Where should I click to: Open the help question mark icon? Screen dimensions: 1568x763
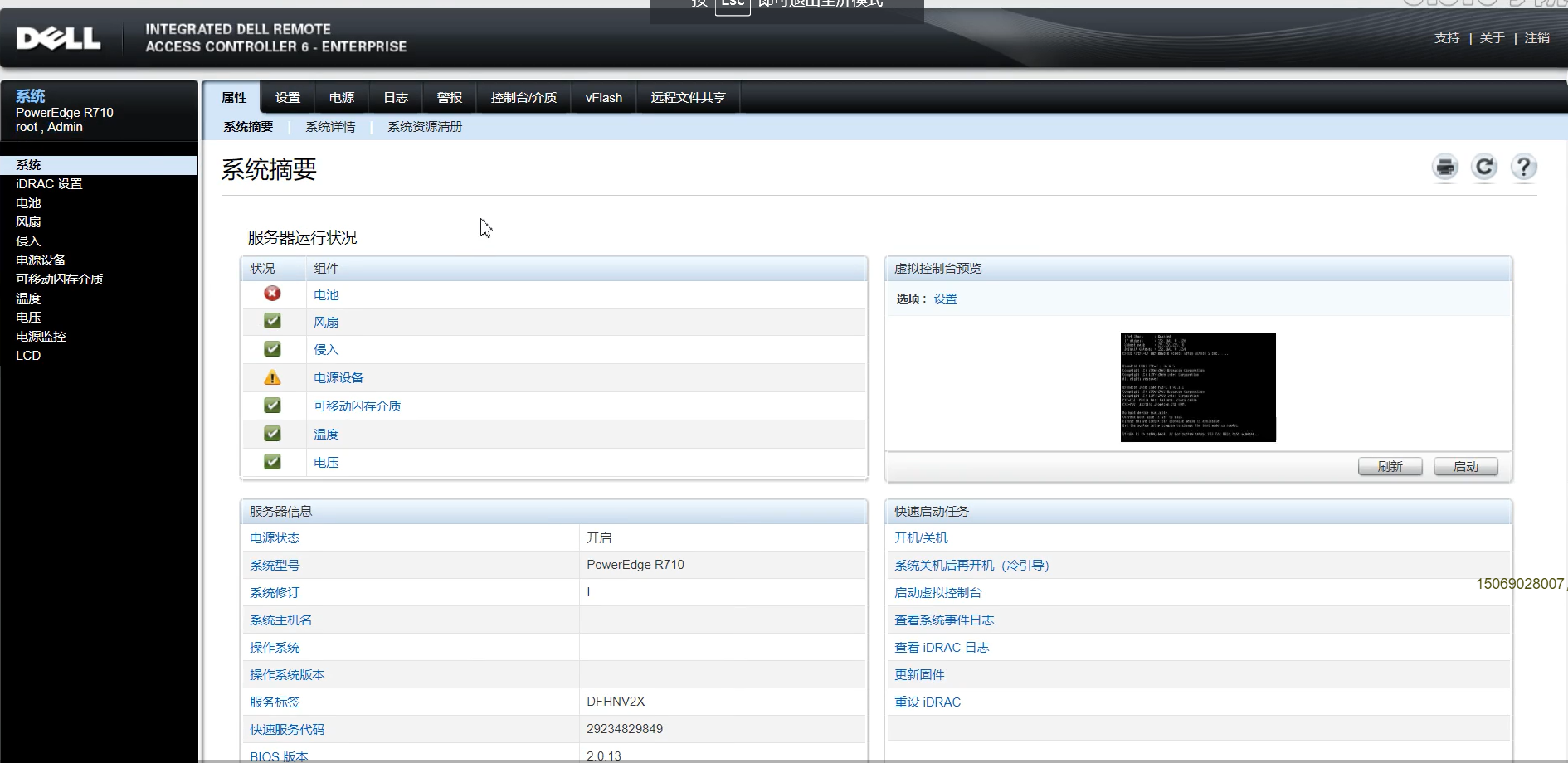tap(1523, 167)
